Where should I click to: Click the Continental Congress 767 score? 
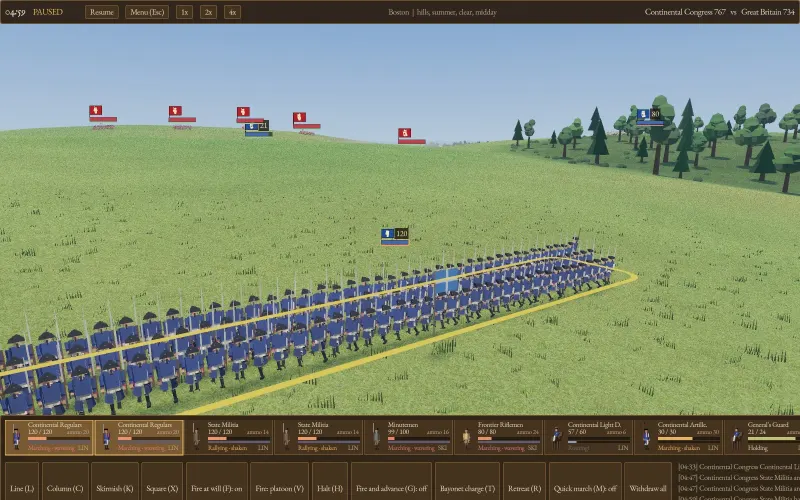[685, 12]
